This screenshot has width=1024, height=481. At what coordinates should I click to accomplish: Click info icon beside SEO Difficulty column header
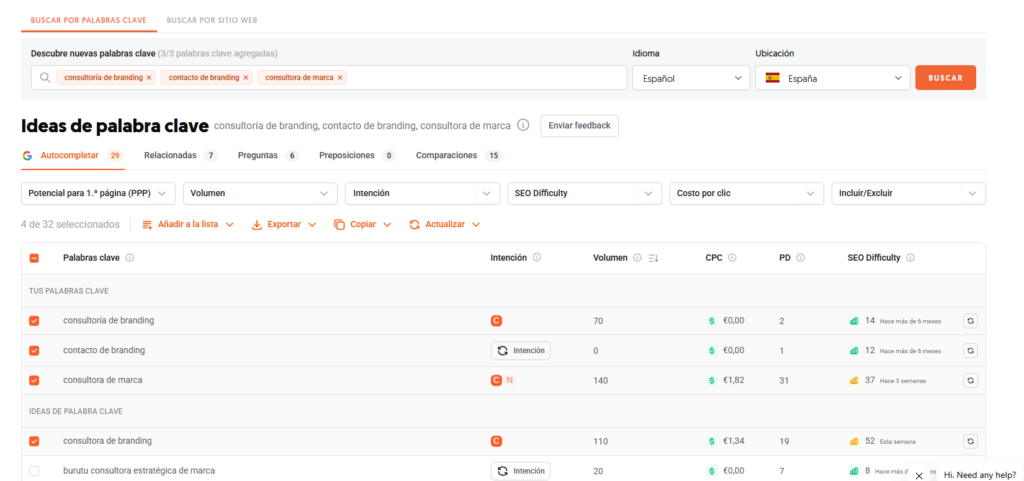(910, 258)
